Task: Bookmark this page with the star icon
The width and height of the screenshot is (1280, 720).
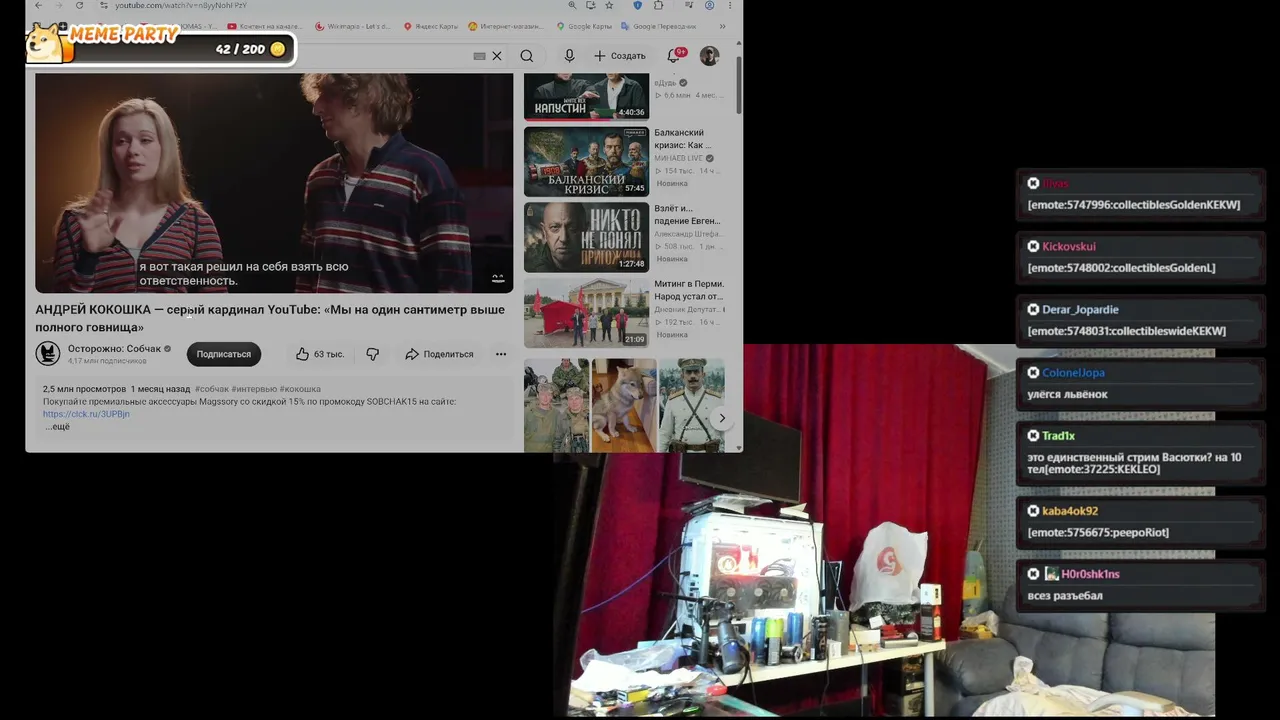Action: tap(609, 6)
